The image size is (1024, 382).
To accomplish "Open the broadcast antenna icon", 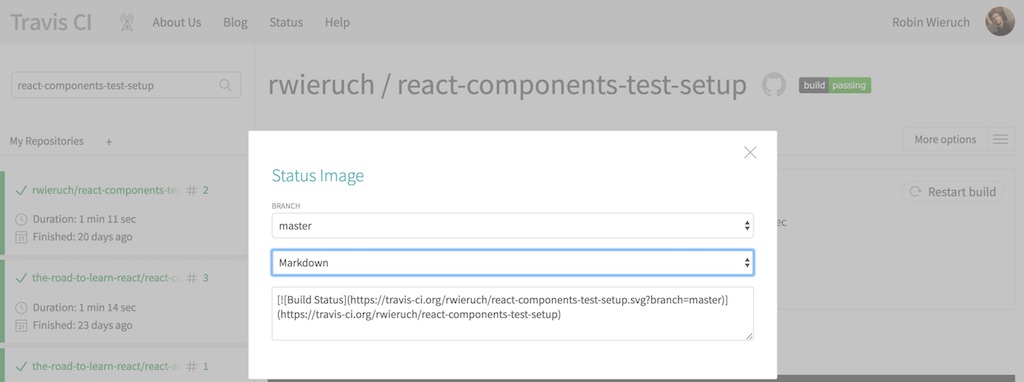I will [x=127, y=22].
